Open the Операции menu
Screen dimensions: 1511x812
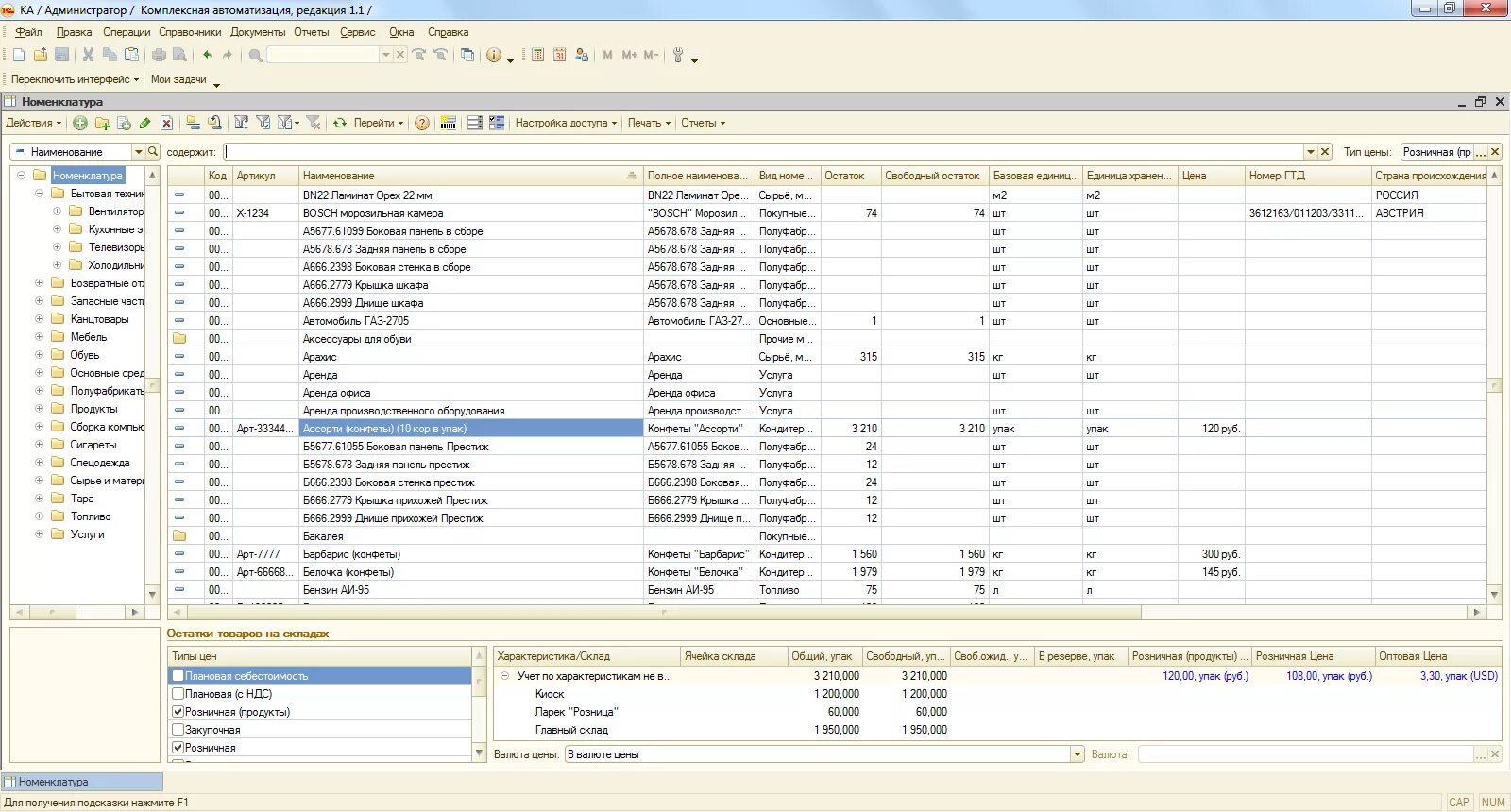(127, 32)
